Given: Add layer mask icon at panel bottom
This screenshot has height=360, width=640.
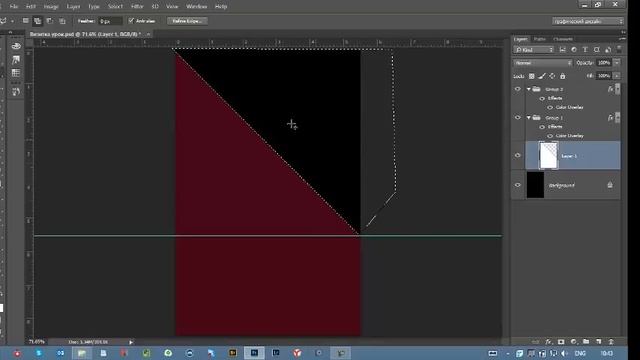Looking at the screenshot, I should [561, 342].
